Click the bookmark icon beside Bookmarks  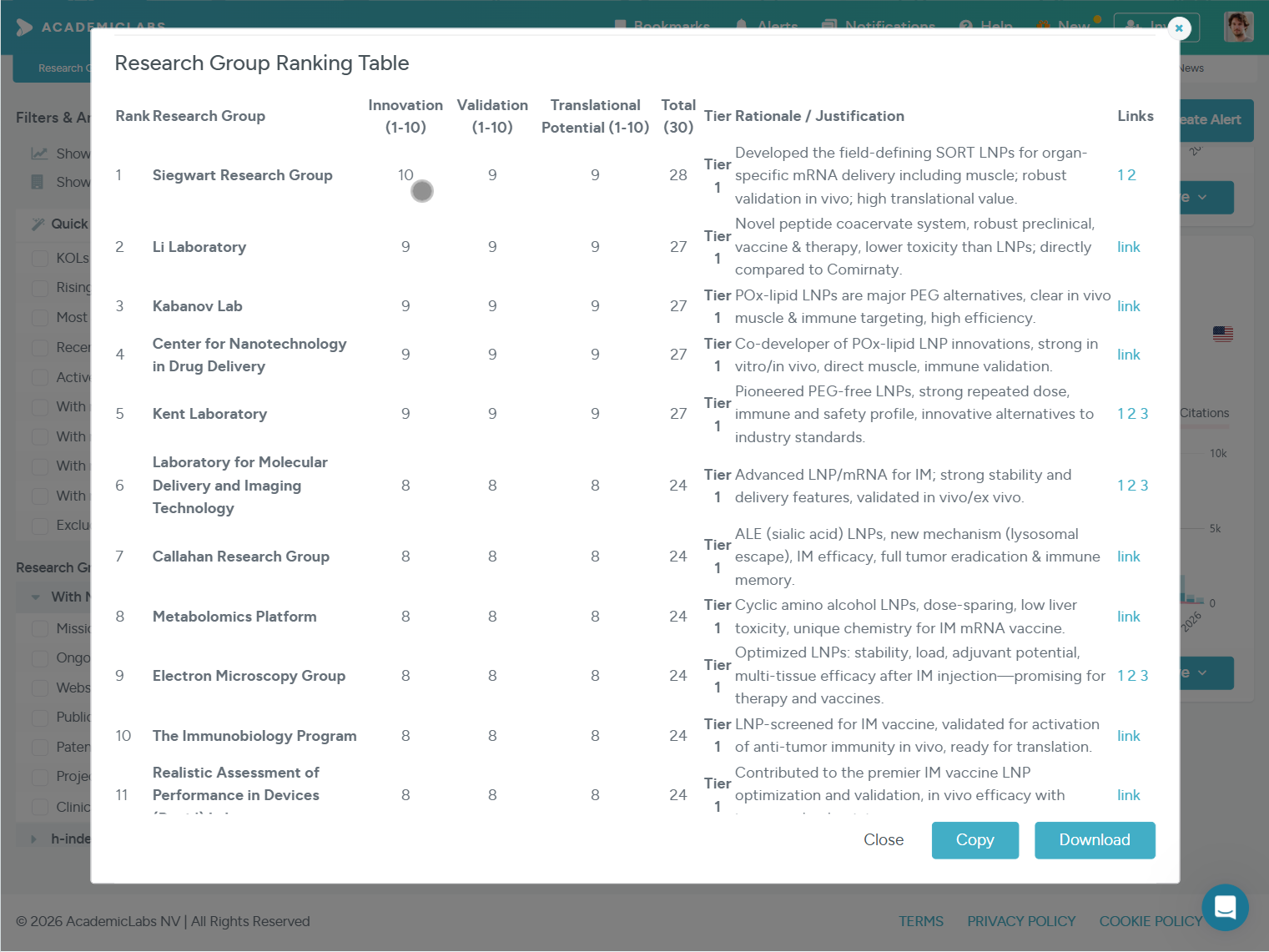coord(620,26)
